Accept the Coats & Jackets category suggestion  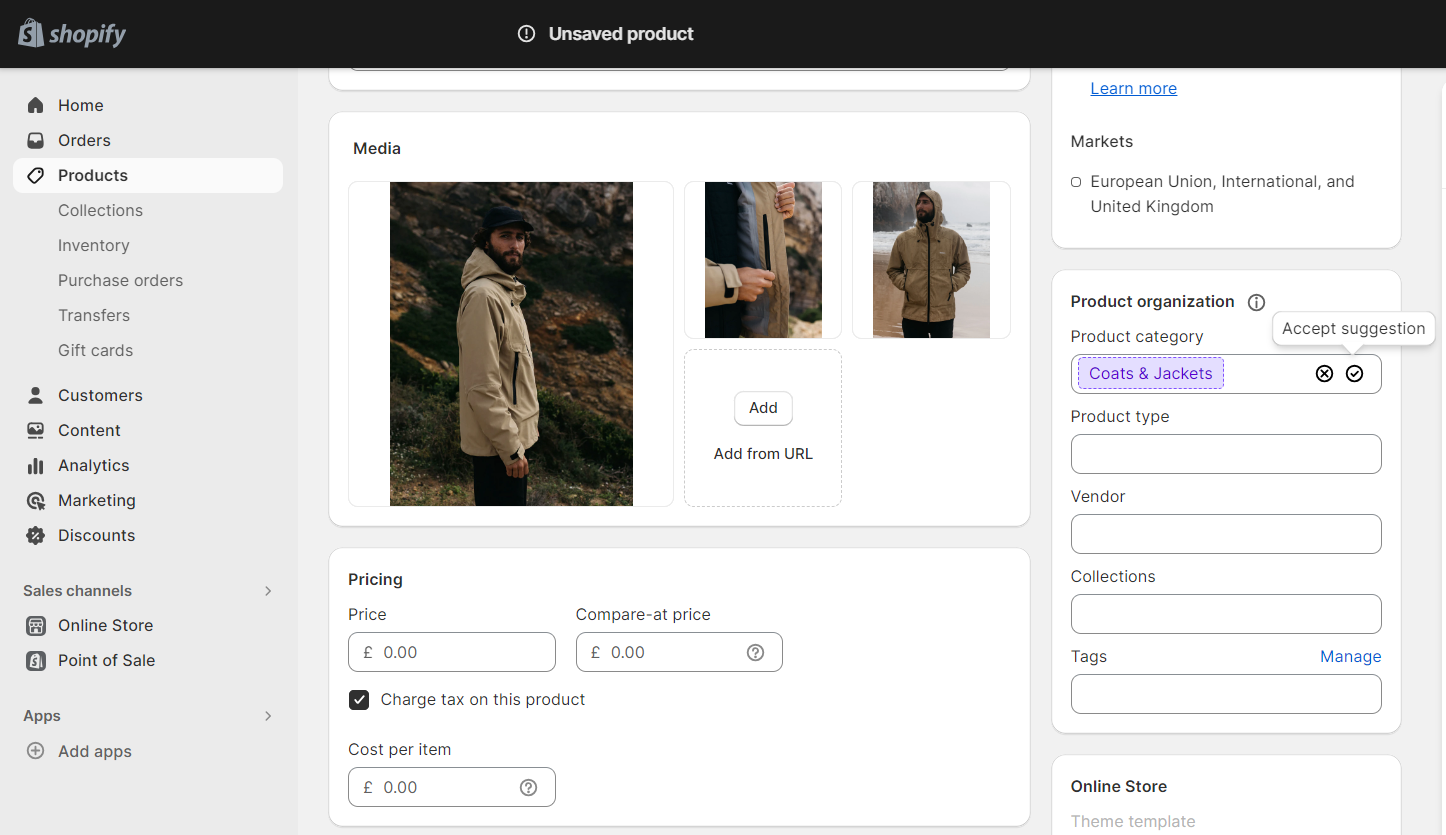[x=1355, y=373]
